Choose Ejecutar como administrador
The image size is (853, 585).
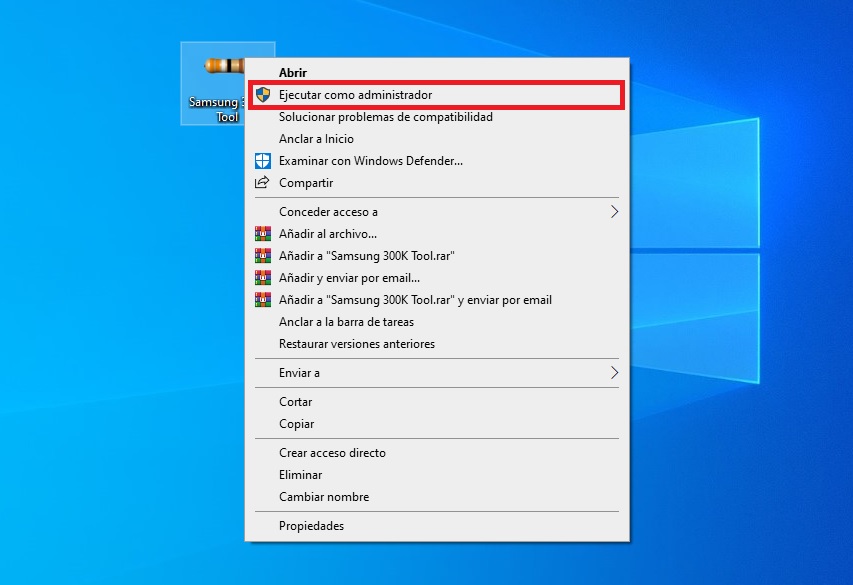click(437, 95)
